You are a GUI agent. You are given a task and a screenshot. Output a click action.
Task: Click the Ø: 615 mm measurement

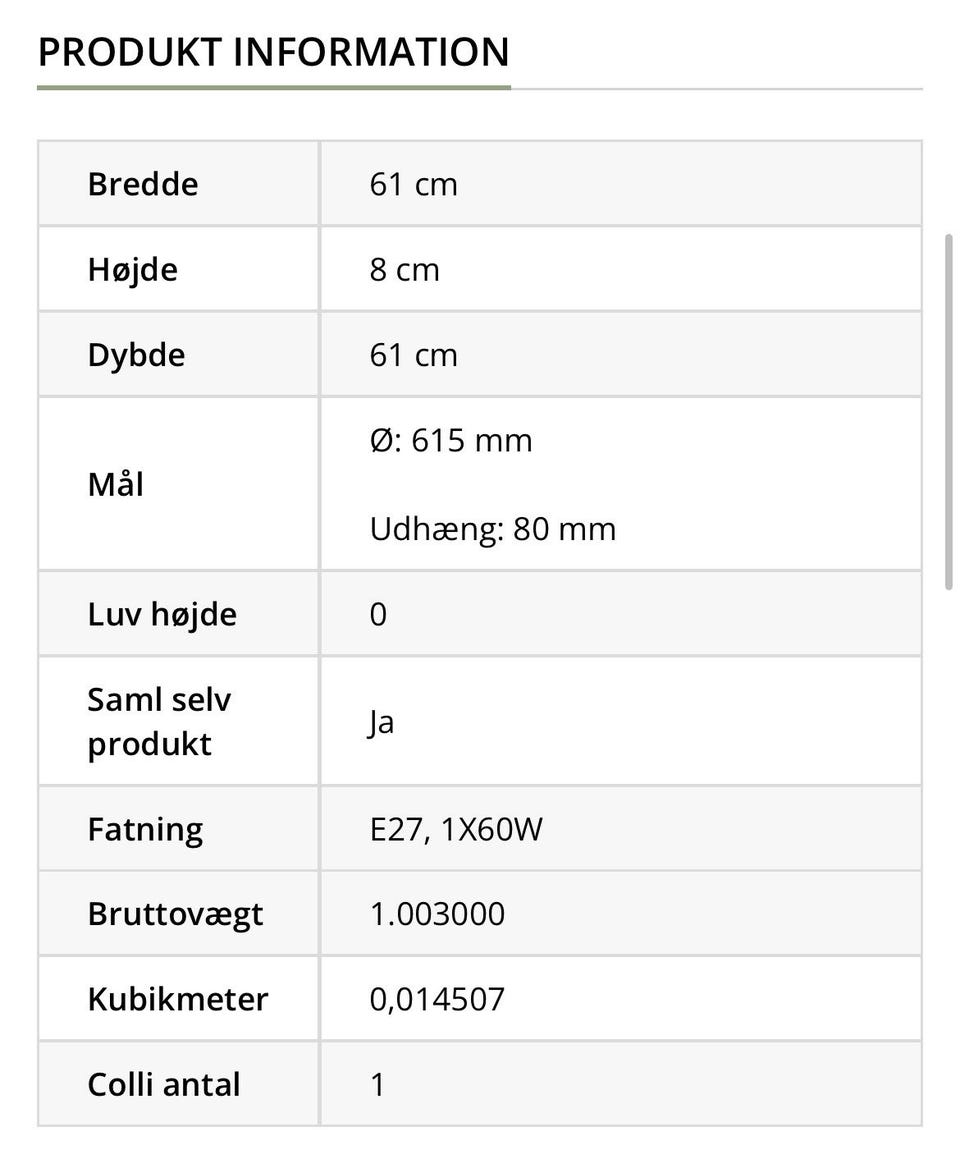451,441
